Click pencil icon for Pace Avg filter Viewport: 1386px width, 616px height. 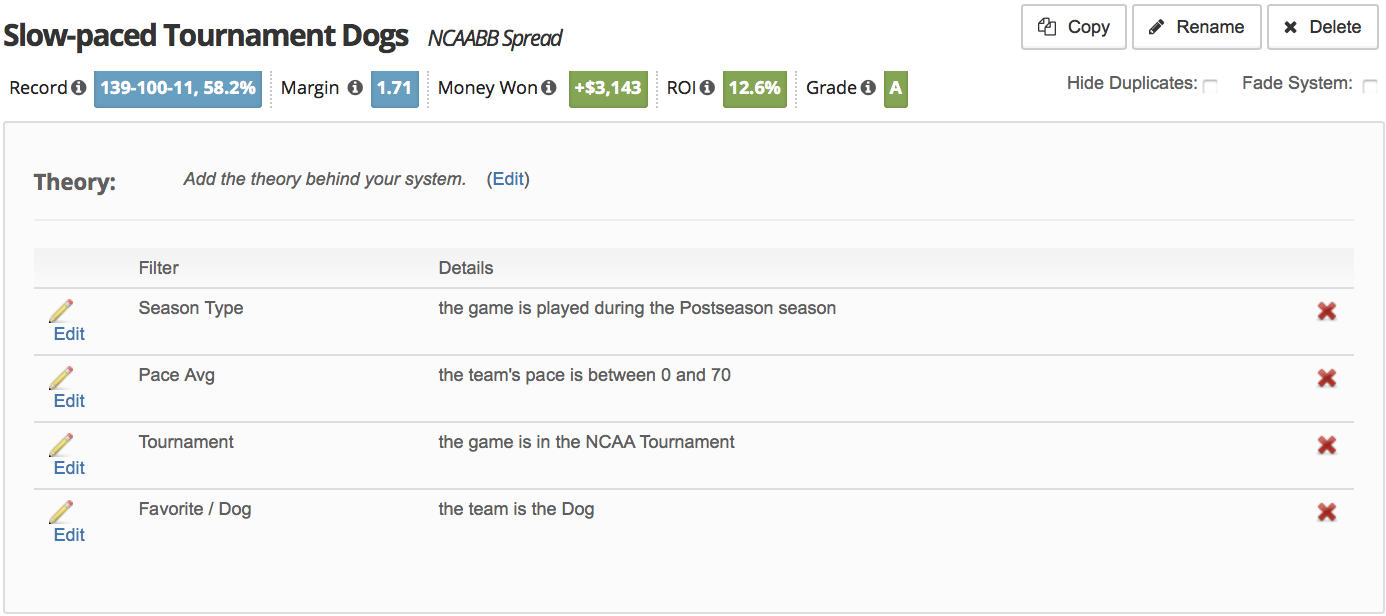pos(61,378)
